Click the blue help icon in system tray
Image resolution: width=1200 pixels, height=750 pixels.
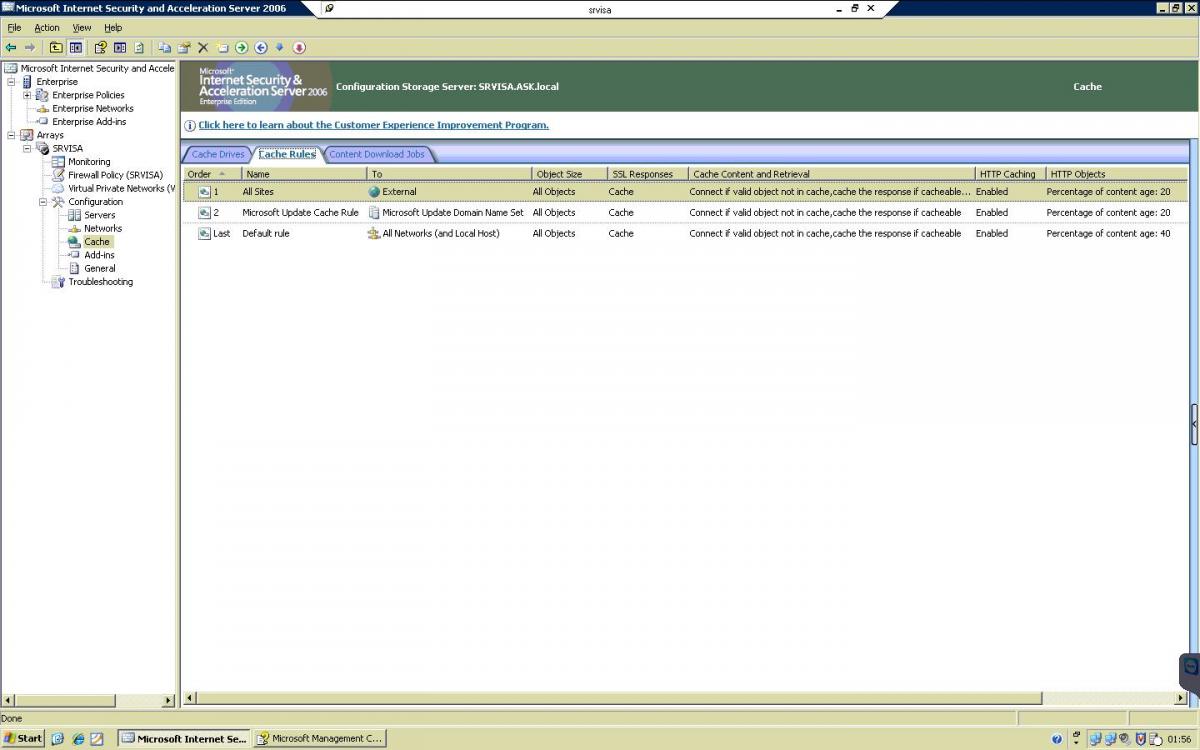tap(1057, 740)
